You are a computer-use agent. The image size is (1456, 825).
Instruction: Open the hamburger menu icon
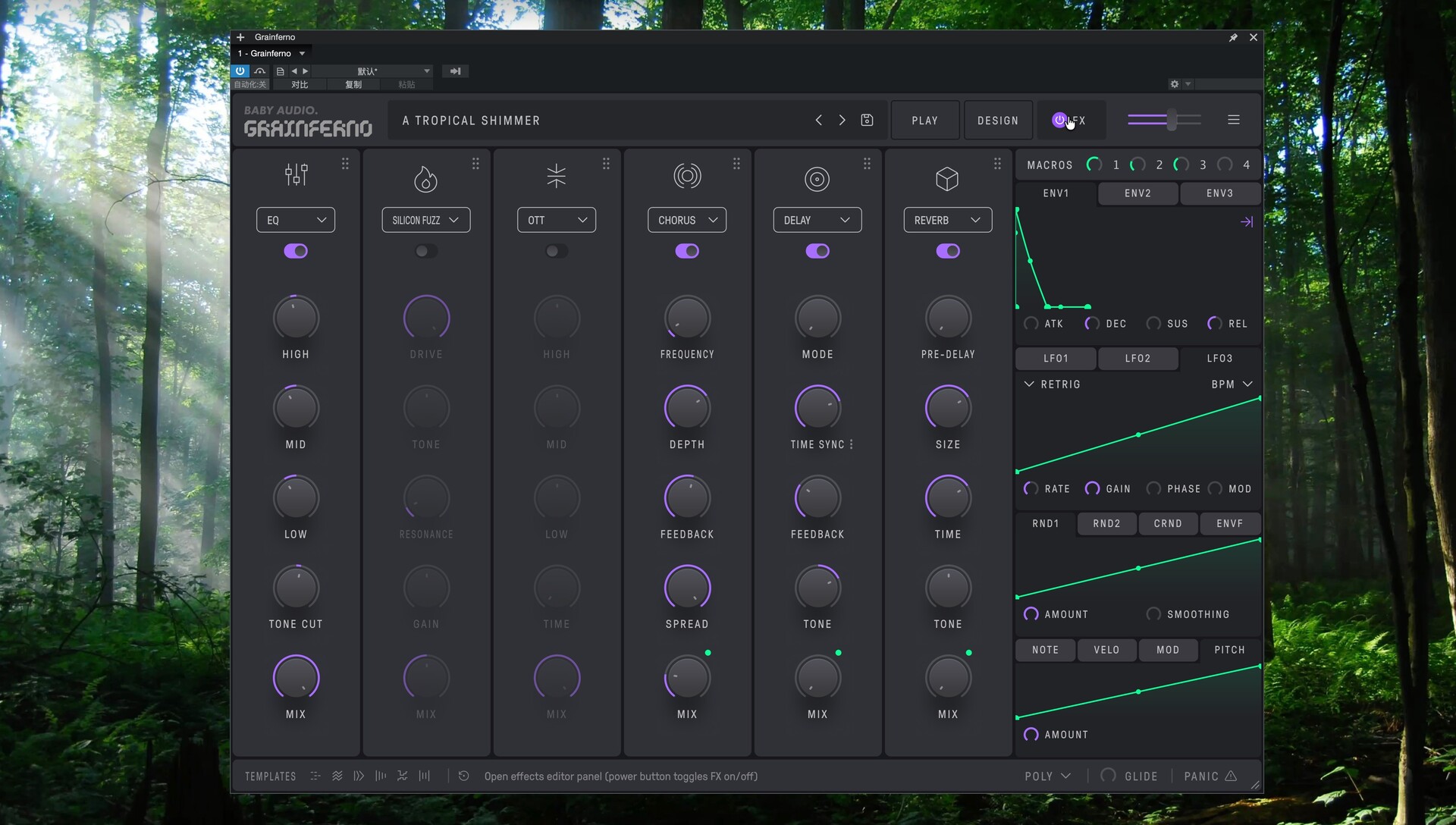point(1234,120)
